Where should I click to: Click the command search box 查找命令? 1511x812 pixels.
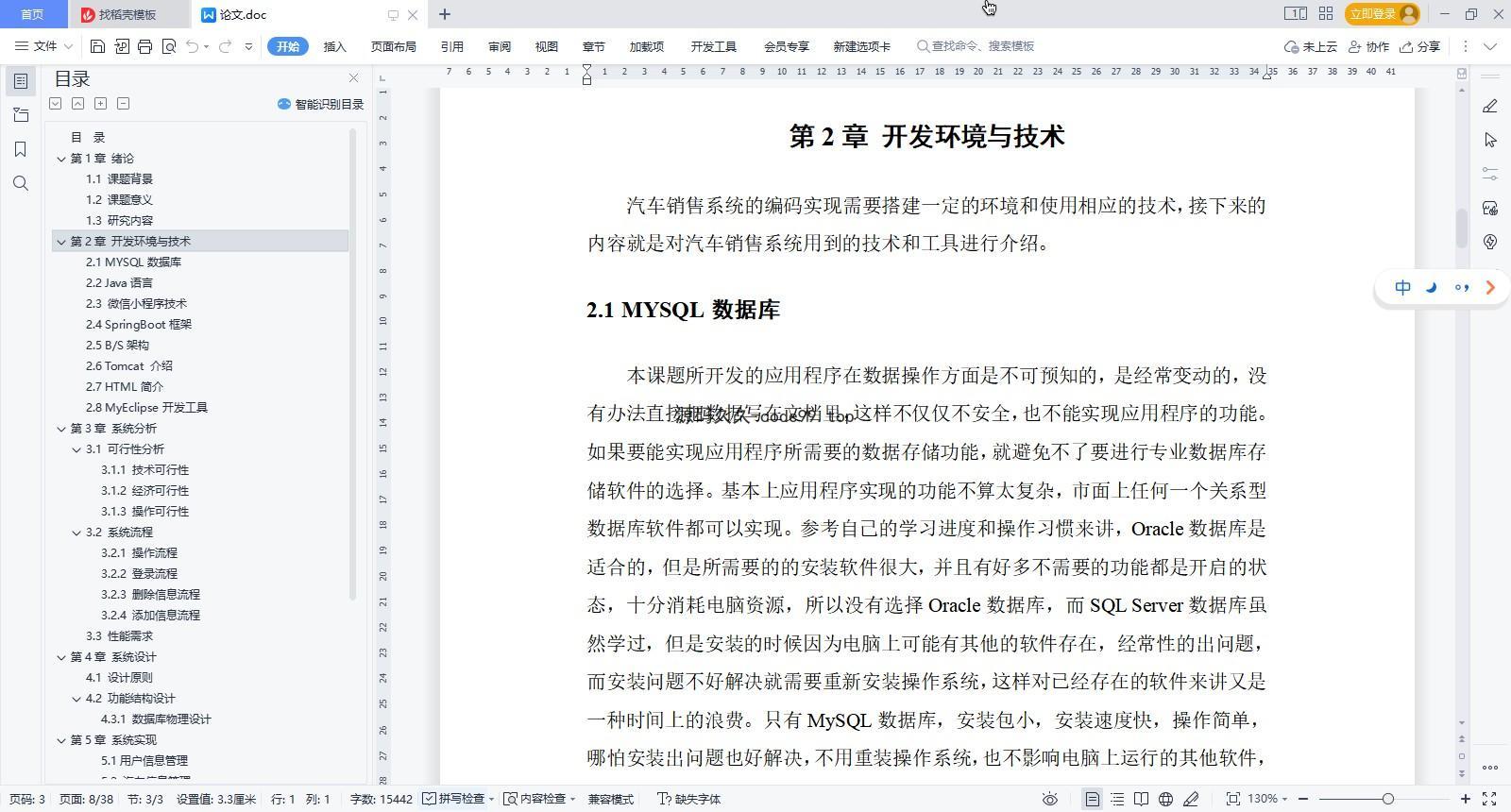tap(976, 45)
